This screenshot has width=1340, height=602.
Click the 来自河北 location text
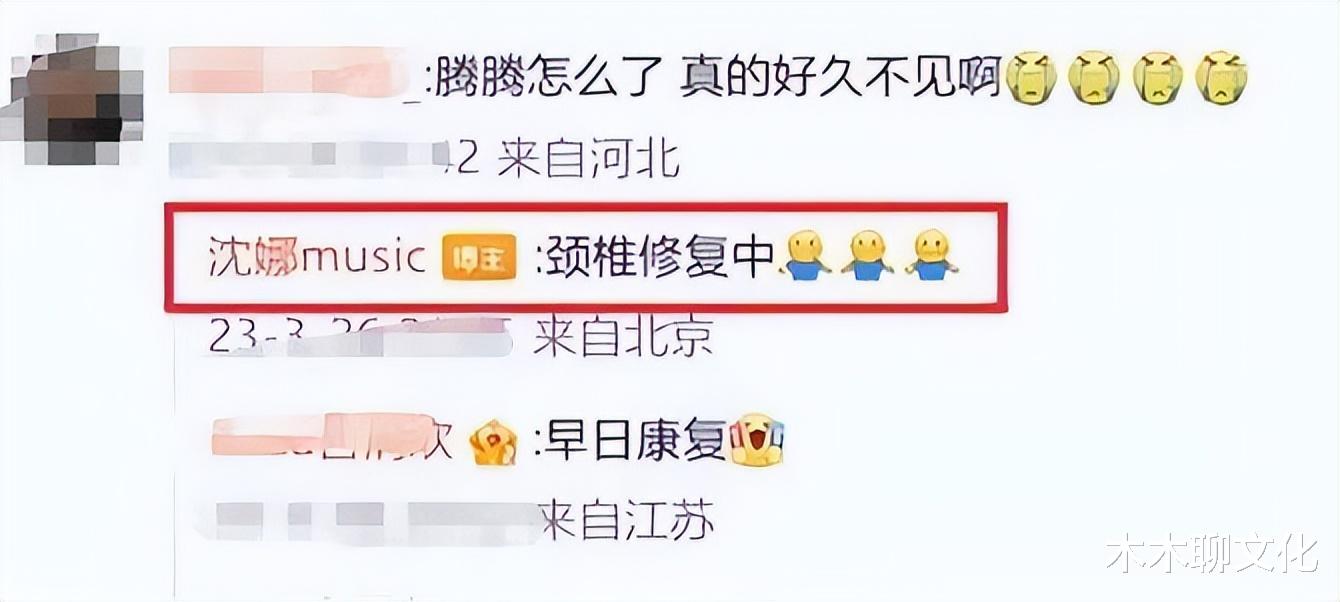coord(588,158)
